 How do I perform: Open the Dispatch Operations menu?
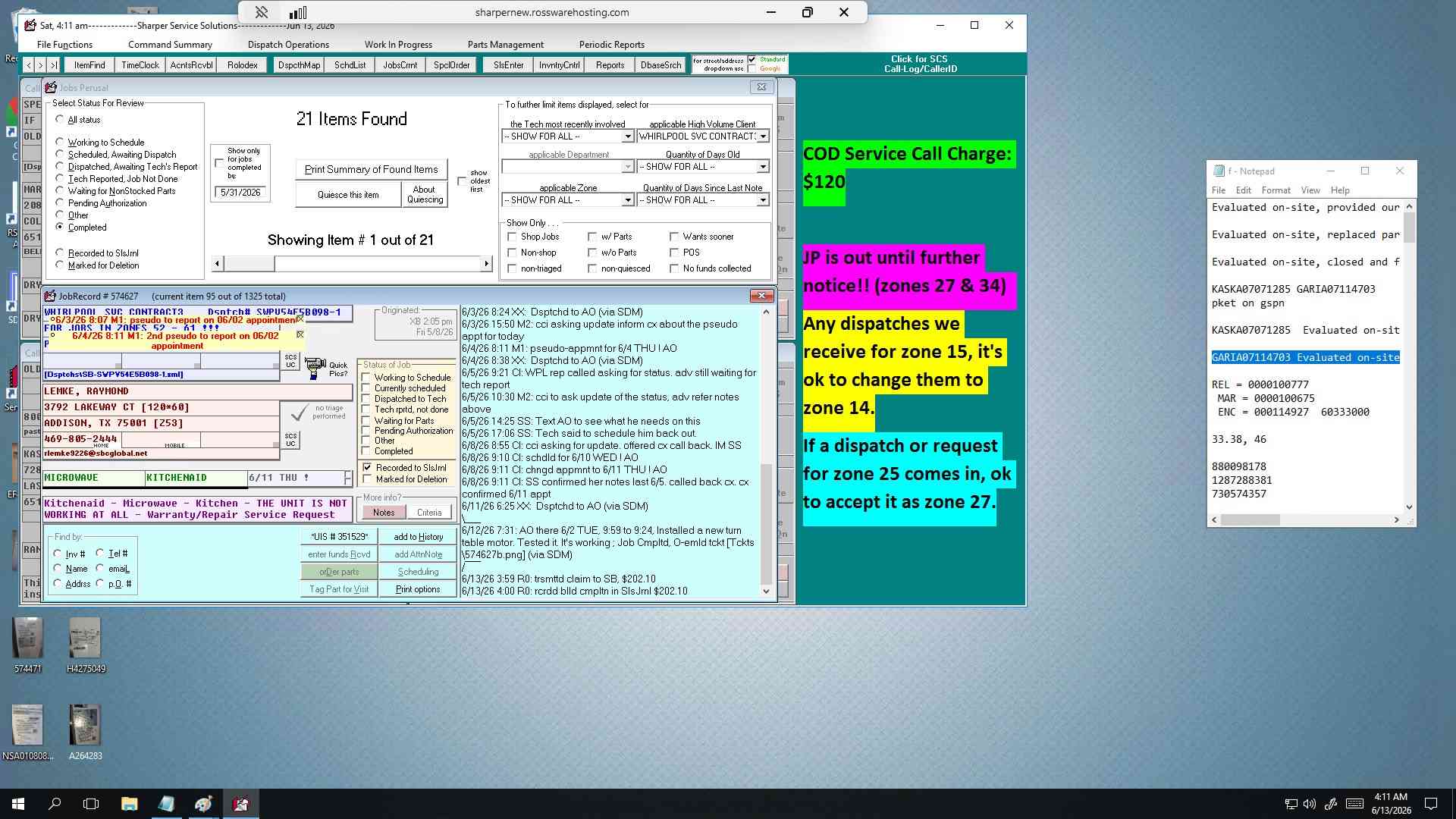click(x=288, y=45)
